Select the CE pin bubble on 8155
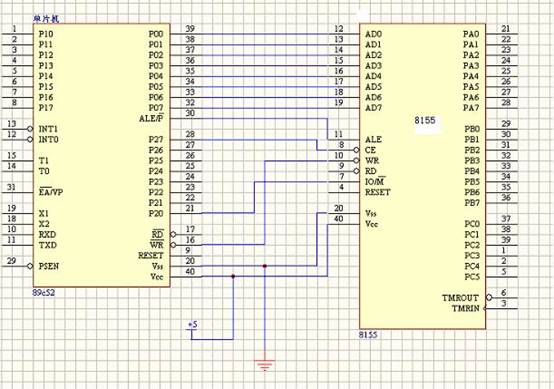Viewport: 554px width, 389px height. point(356,150)
